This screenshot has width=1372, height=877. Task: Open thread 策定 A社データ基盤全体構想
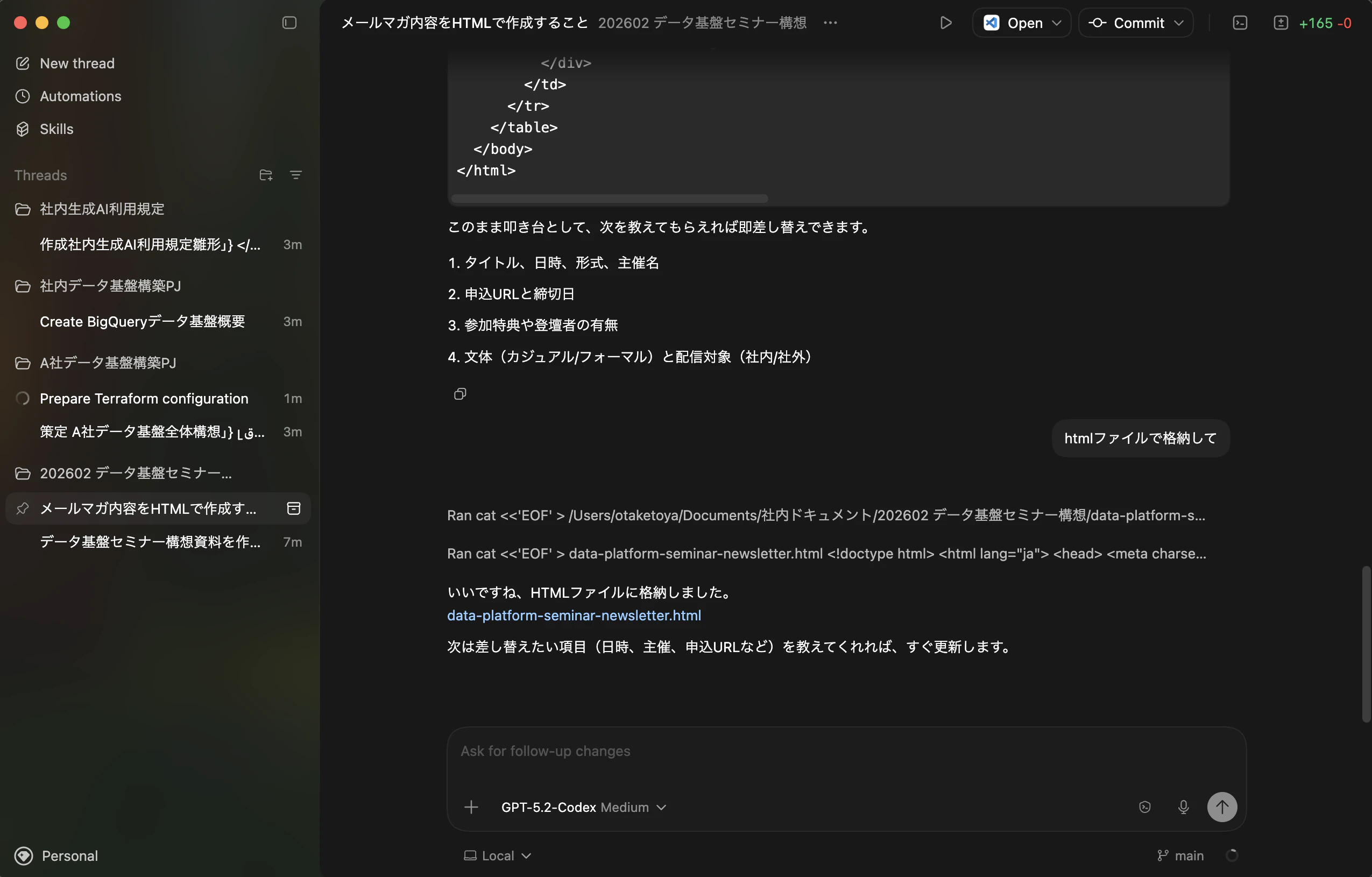tap(158, 432)
